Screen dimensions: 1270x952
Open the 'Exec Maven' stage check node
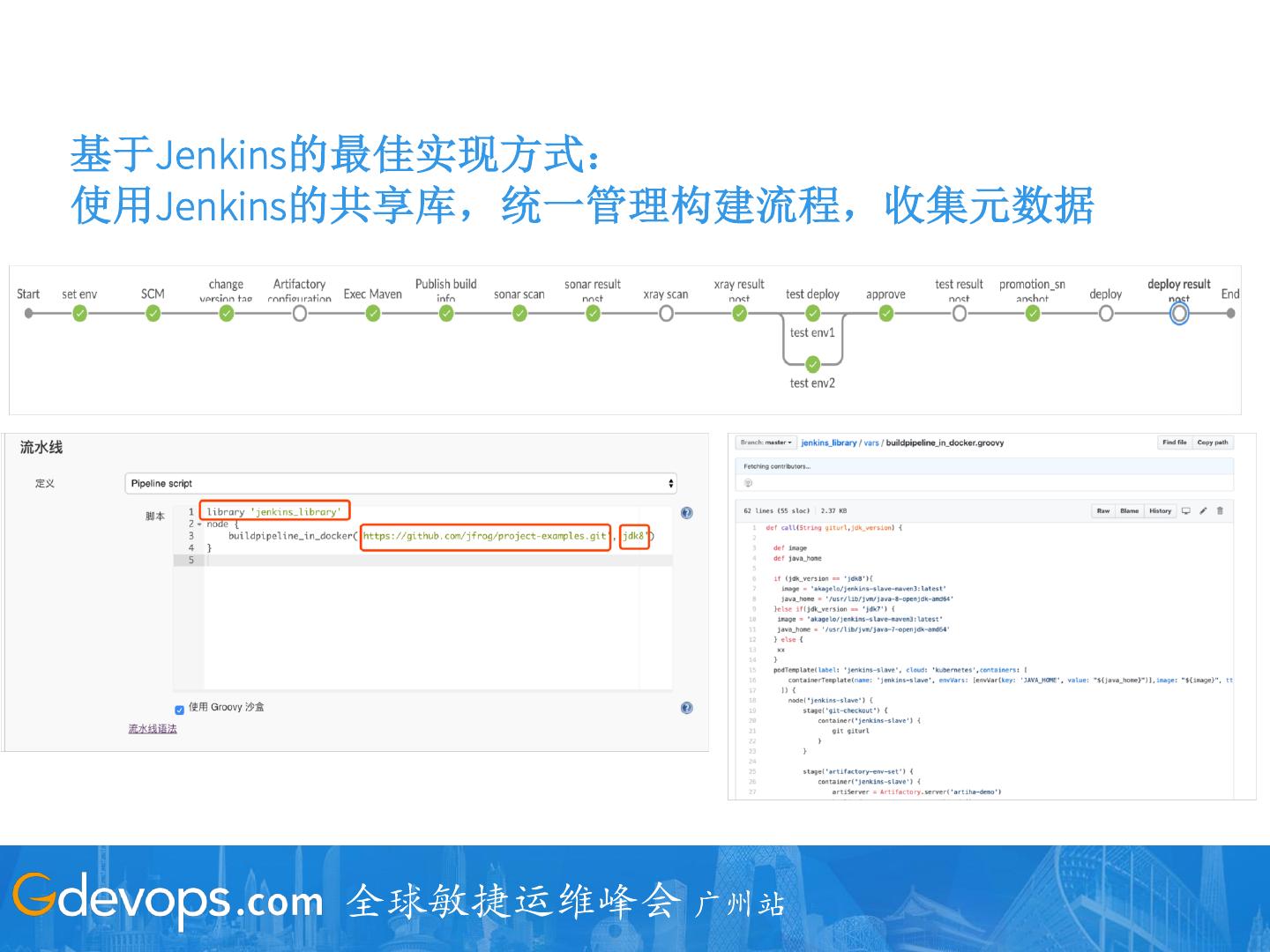(373, 313)
